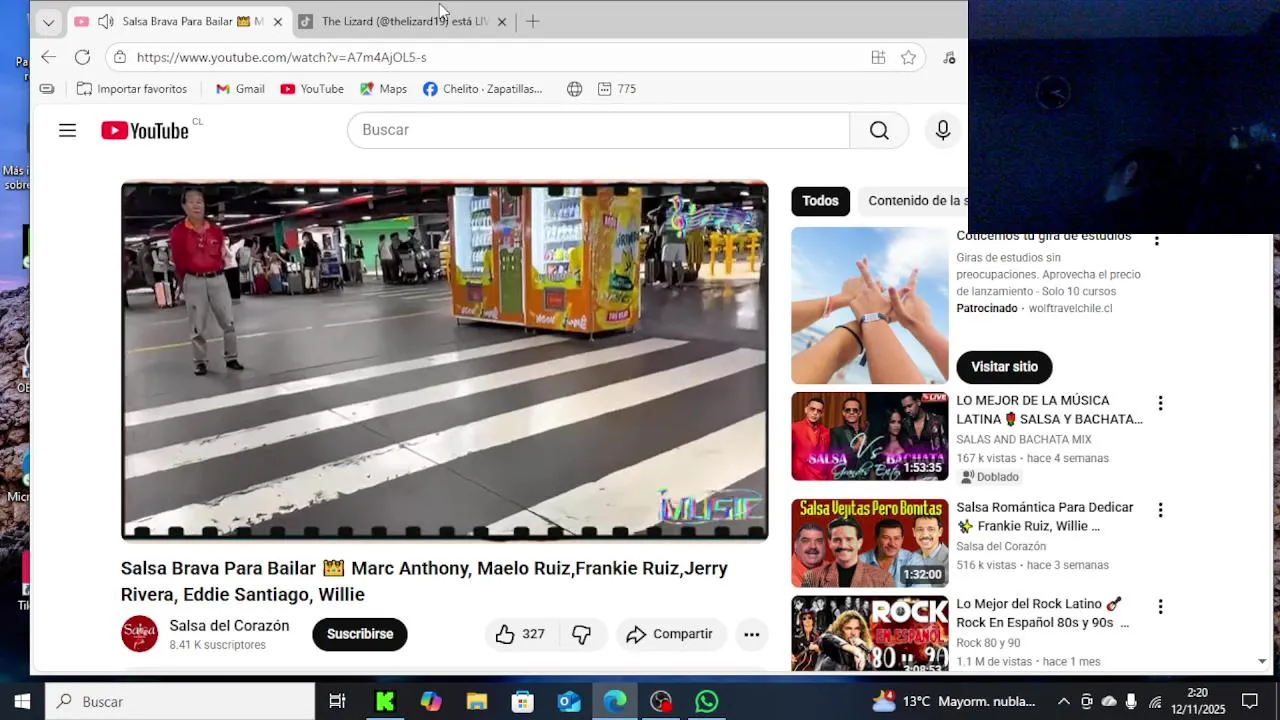Mute the Salsa Brava tab audio speaker
Screen dimensions: 1280x720
[105, 21]
